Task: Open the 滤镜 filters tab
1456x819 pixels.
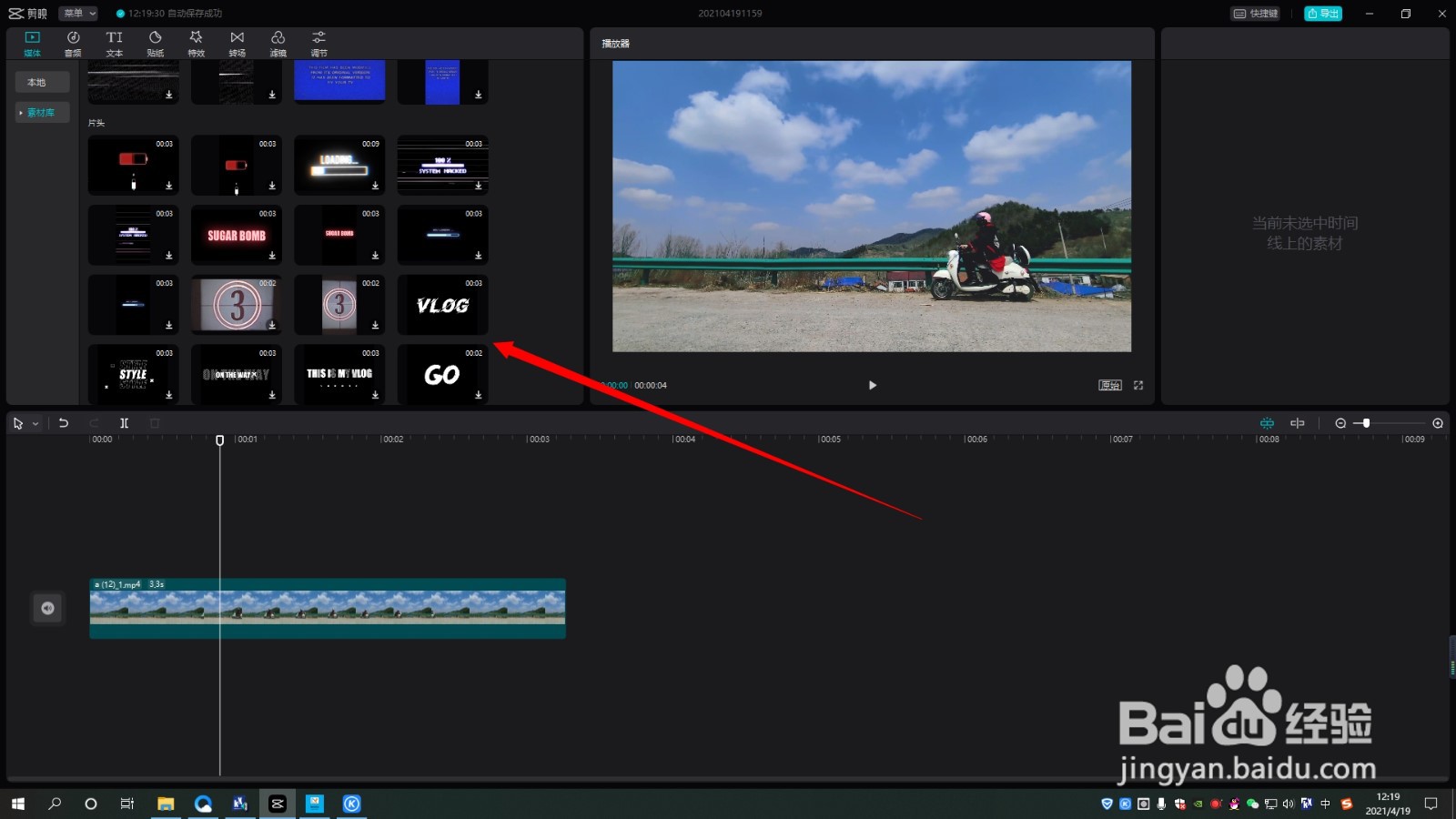Action: coord(278,43)
